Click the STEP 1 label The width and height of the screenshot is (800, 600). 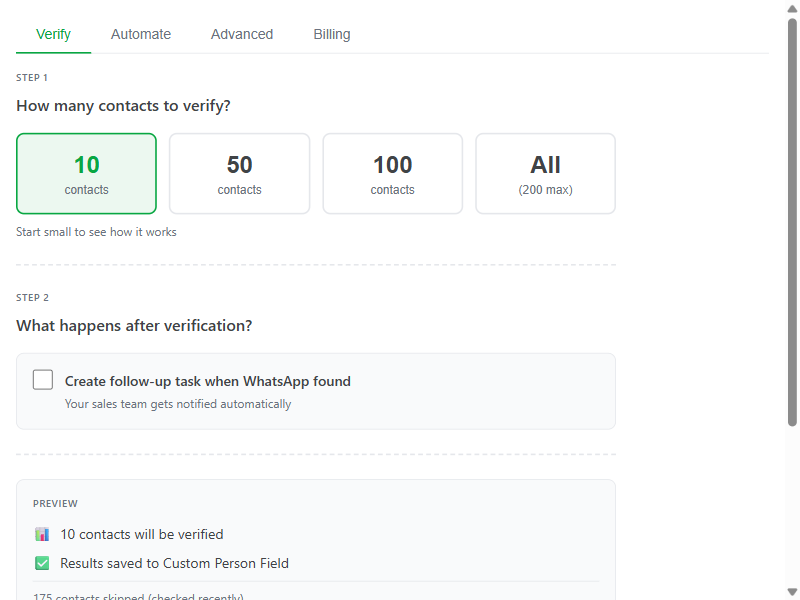tap(31, 77)
